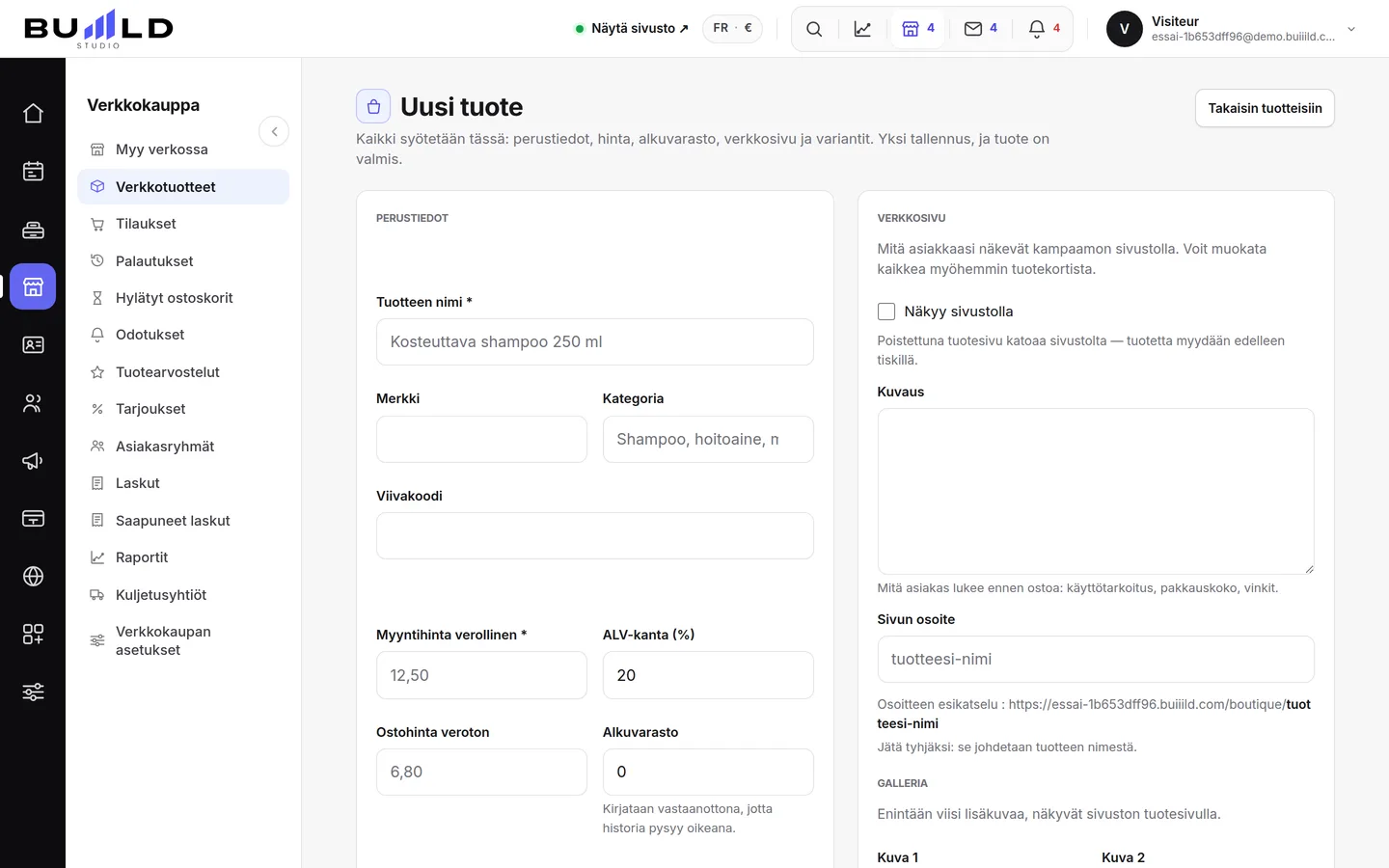
Task: Click the Sivun osoite input
Action: [x=1096, y=660]
